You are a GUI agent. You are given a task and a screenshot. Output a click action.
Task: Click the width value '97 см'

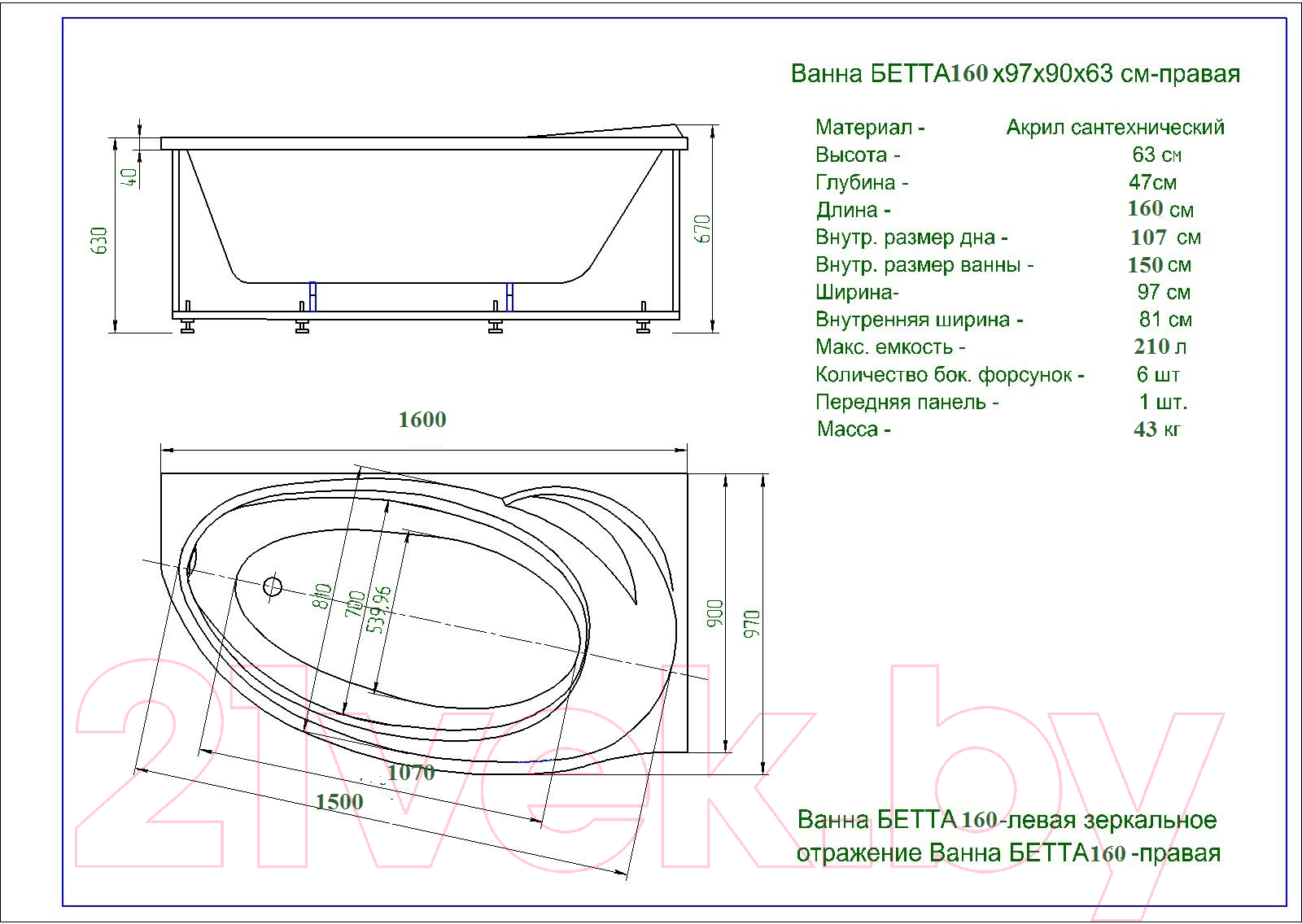tap(1164, 292)
